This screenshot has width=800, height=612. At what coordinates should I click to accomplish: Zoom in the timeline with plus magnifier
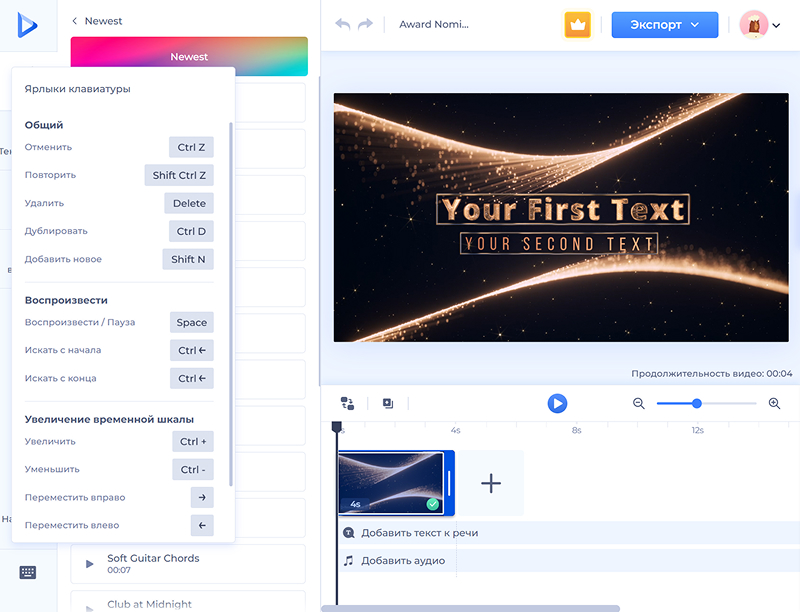tap(774, 403)
